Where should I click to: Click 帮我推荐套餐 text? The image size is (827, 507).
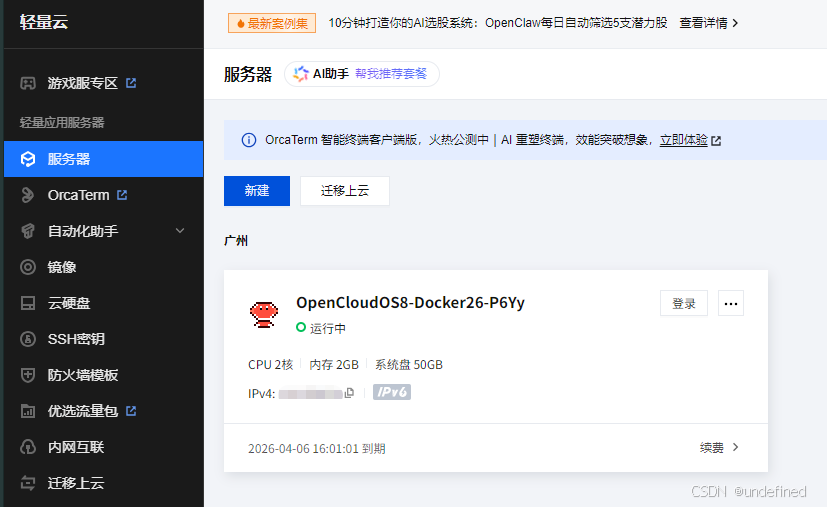point(391,74)
